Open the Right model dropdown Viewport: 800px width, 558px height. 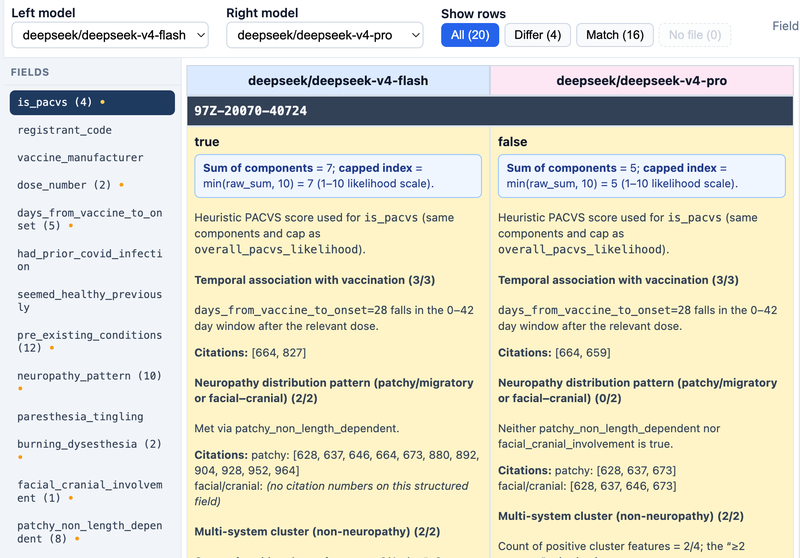click(324, 35)
